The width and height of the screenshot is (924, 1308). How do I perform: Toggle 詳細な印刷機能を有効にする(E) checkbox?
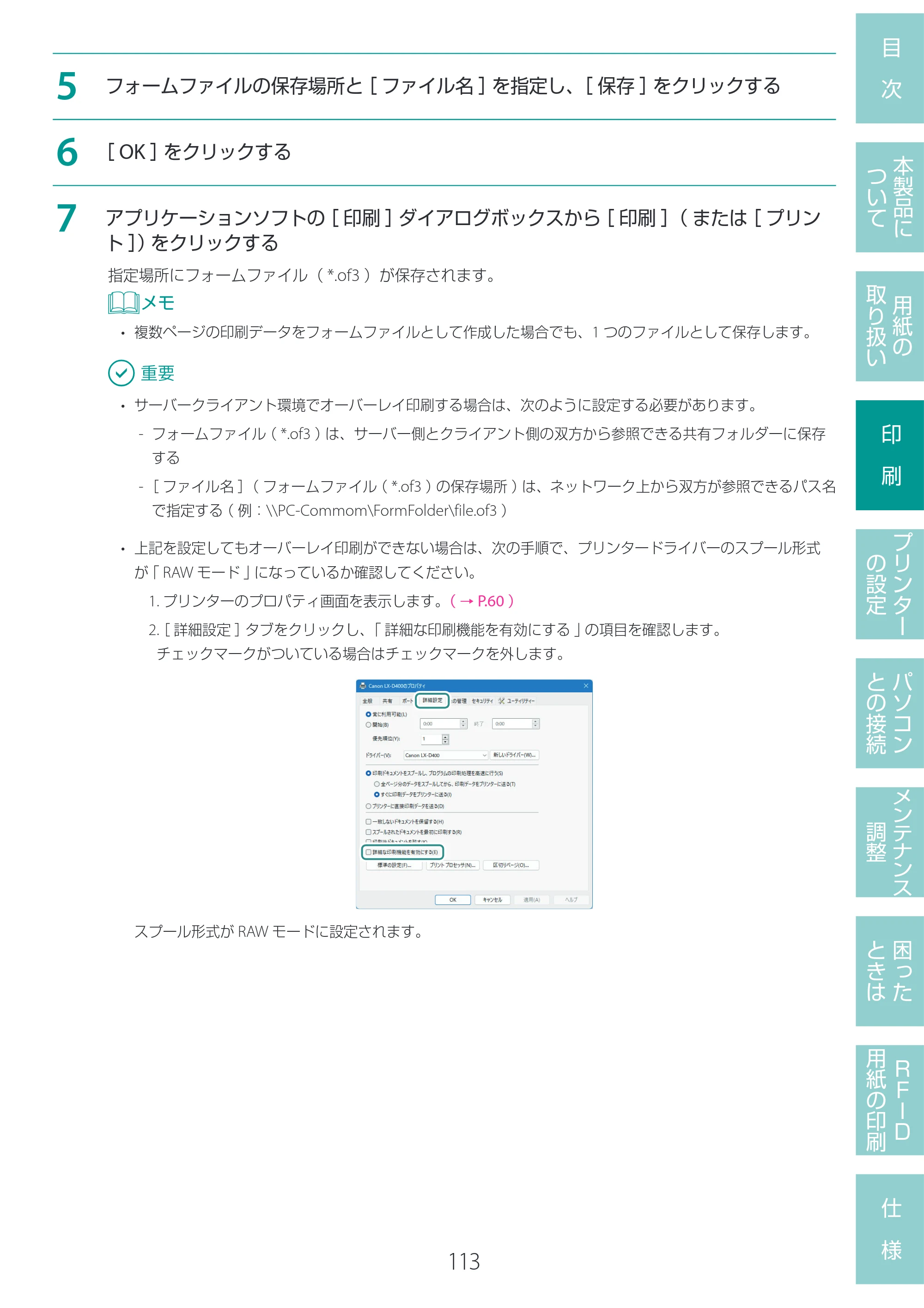368,852
